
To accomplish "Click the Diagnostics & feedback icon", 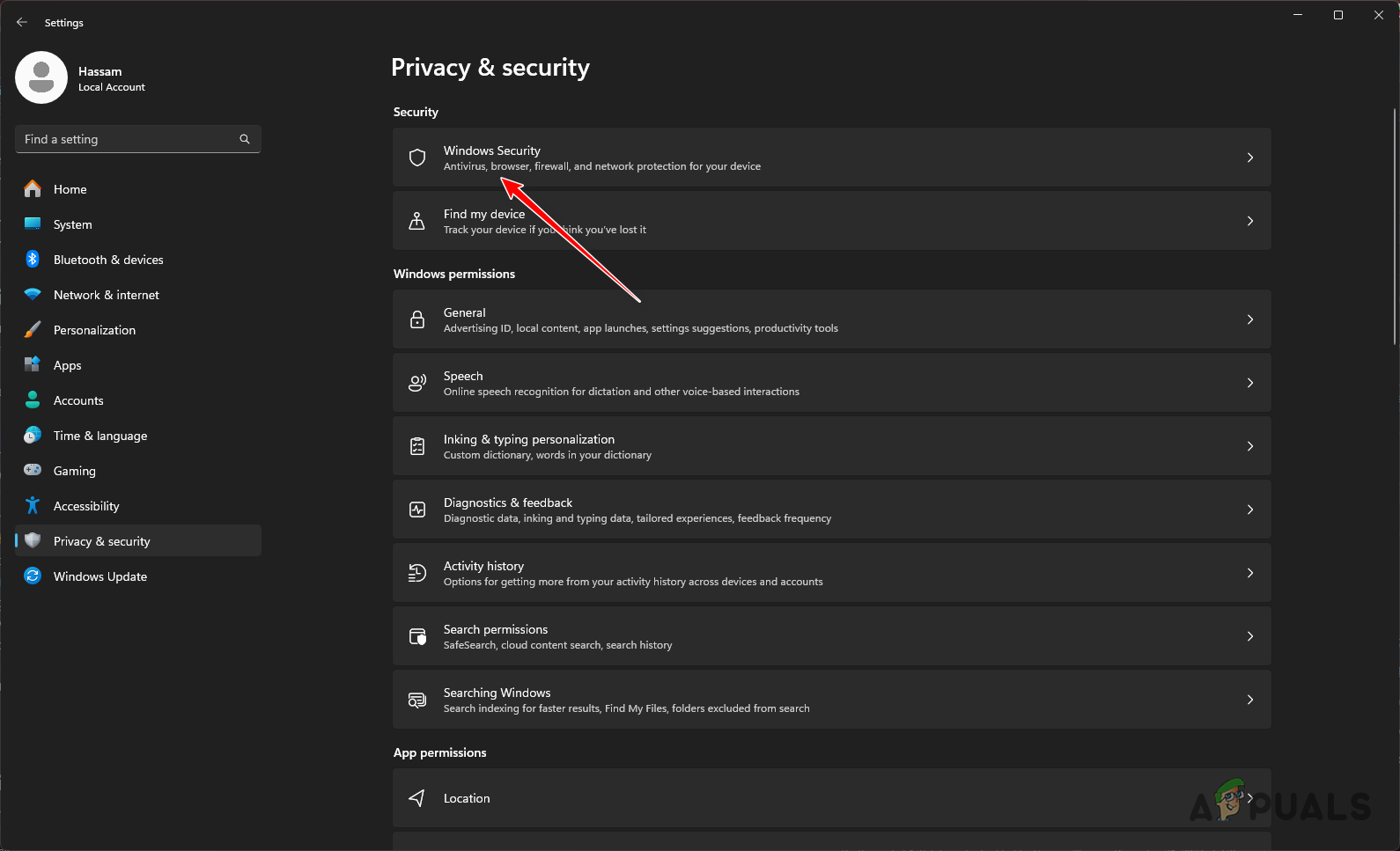I will tap(417, 510).
